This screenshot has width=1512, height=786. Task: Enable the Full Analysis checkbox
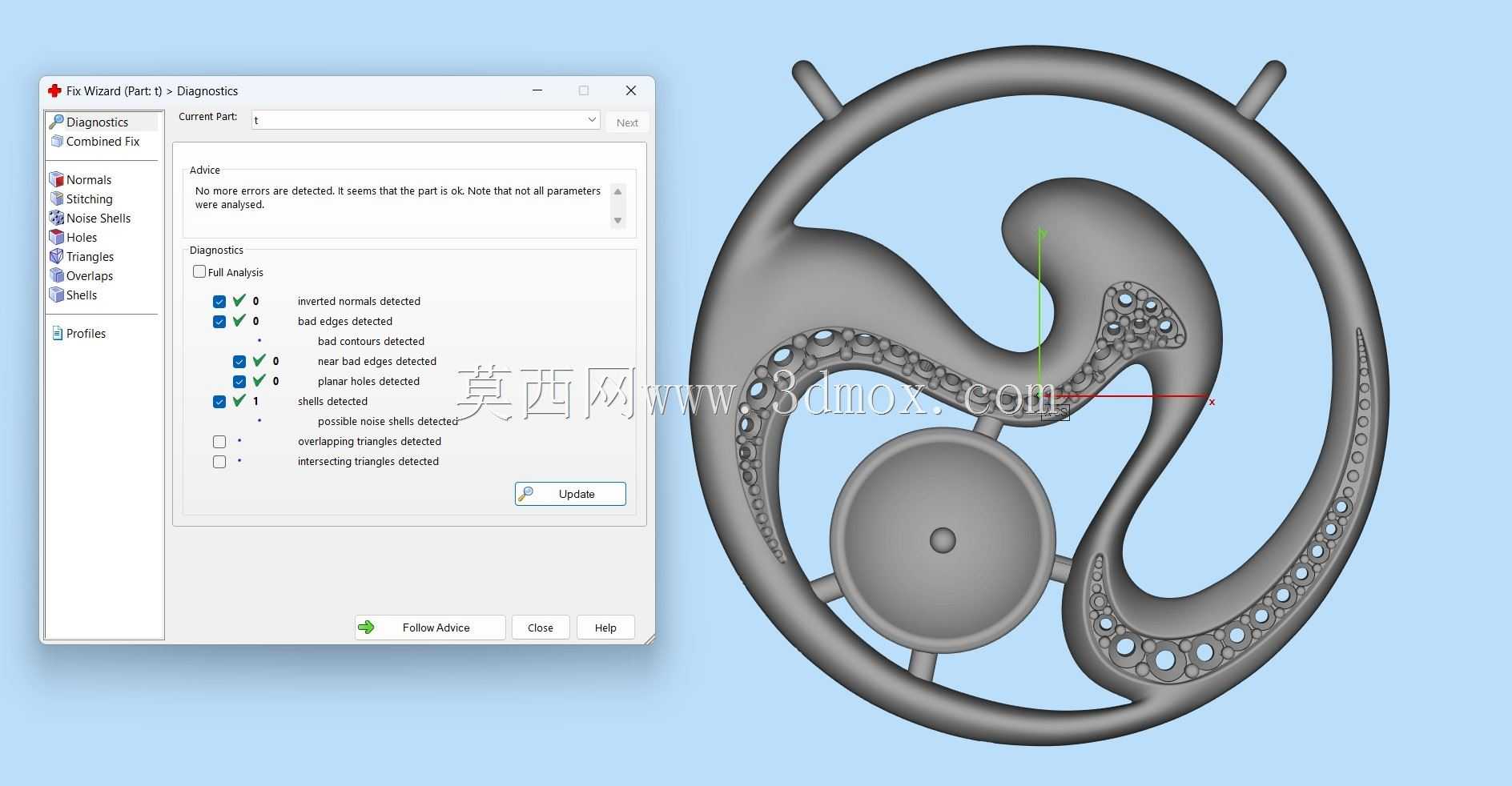pyautogui.click(x=199, y=271)
